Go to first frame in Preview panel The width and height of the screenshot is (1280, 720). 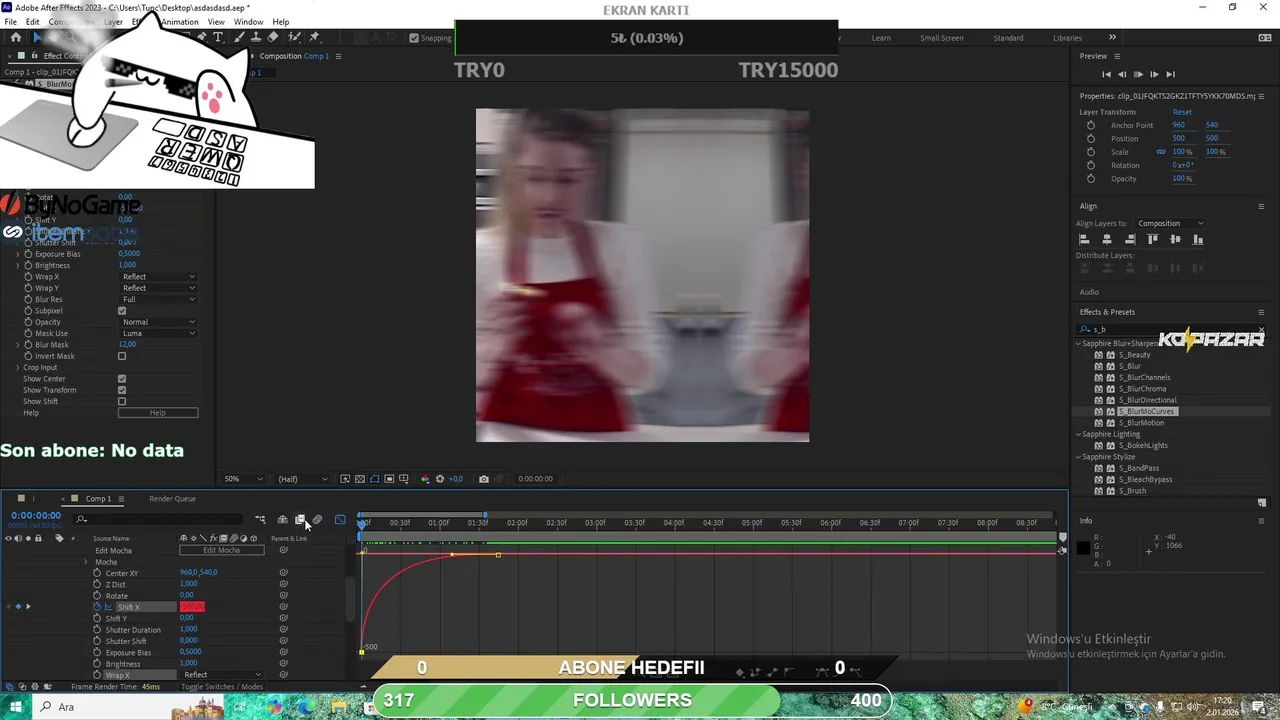click(1106, 74)
